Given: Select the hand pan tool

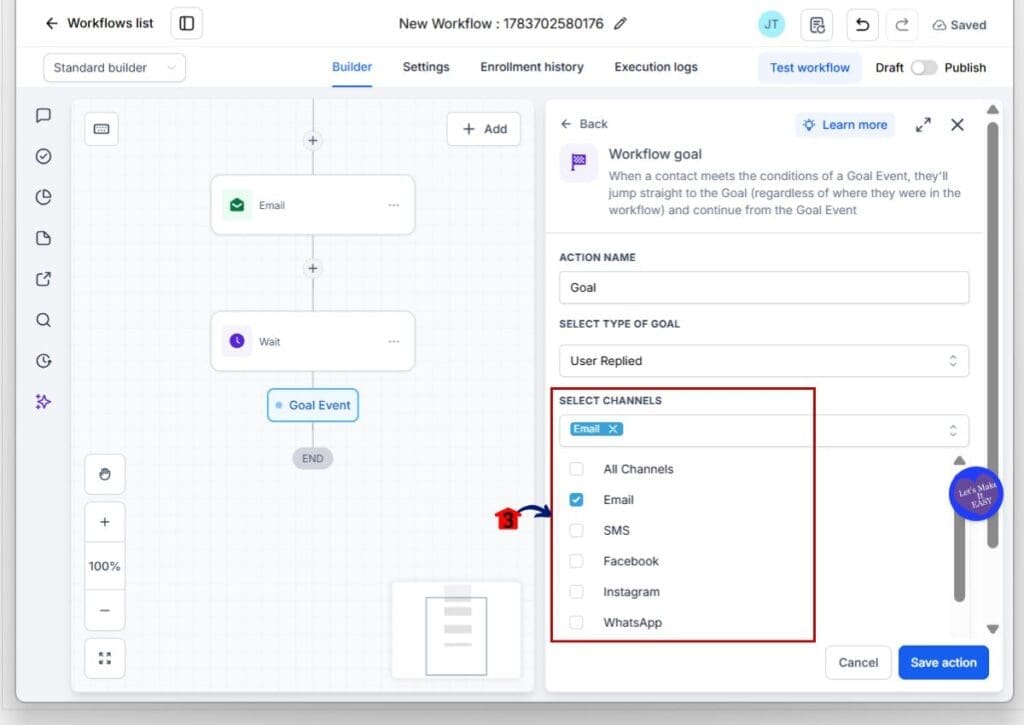Looking at the screenshot, I should tap(104, 474).
